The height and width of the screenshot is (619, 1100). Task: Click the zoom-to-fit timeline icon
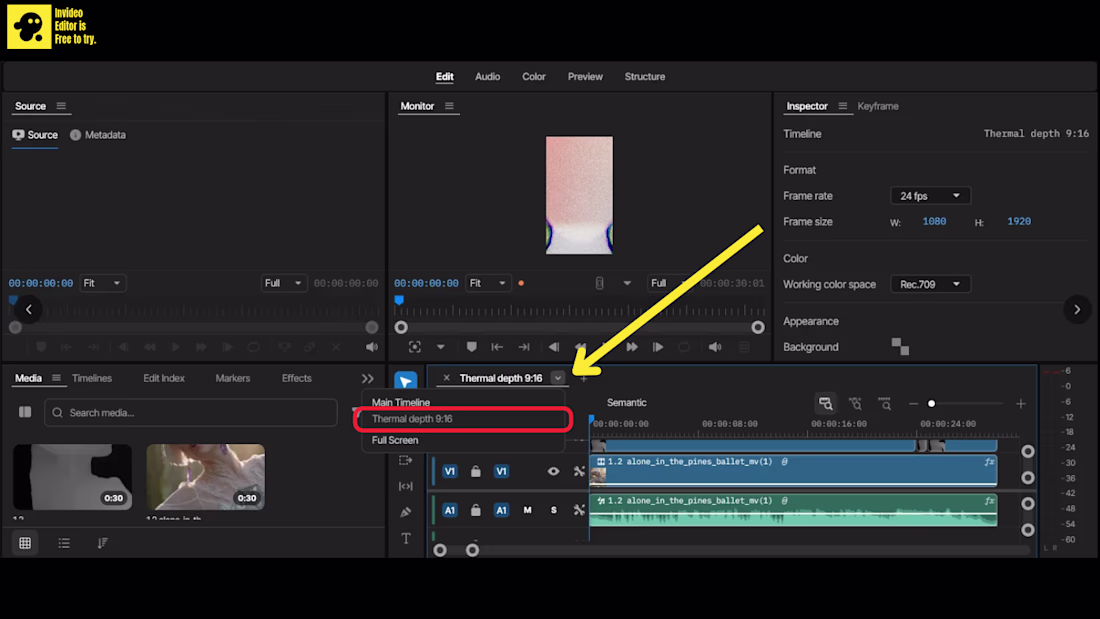coord(826,404)
